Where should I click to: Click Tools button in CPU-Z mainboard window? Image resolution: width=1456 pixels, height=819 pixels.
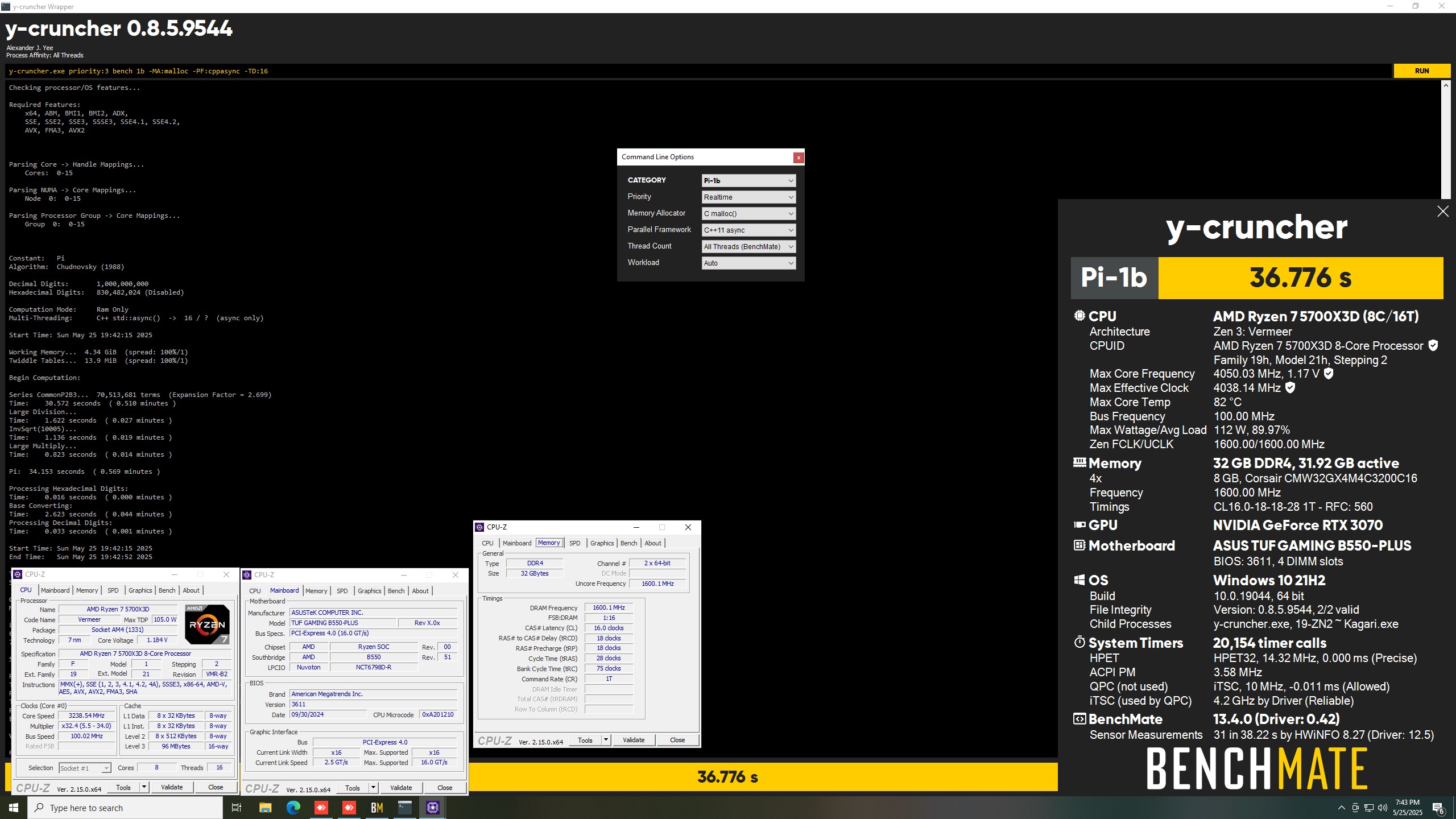[x=353, y=788]
